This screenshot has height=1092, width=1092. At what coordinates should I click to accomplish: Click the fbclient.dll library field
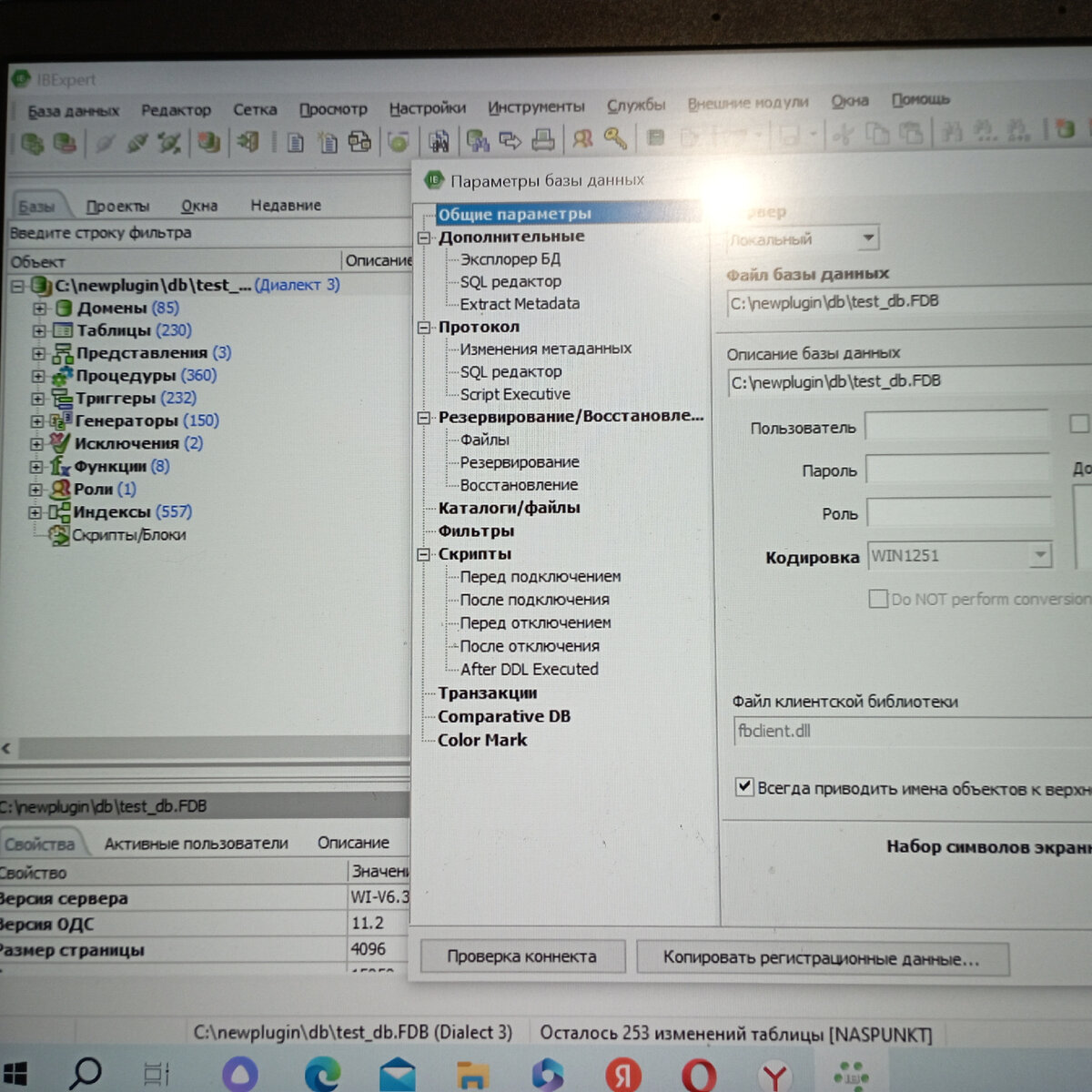point(913,731)
